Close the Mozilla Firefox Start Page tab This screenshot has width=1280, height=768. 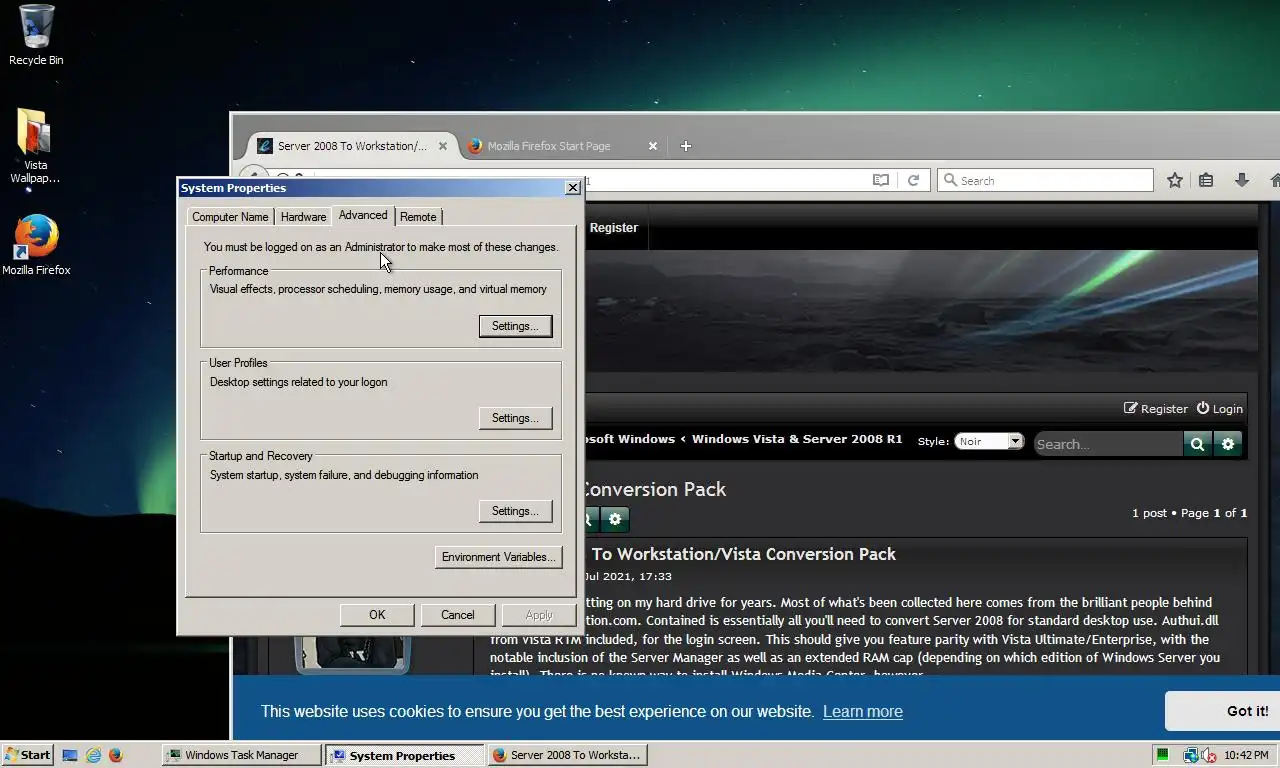tap(653, 146)
